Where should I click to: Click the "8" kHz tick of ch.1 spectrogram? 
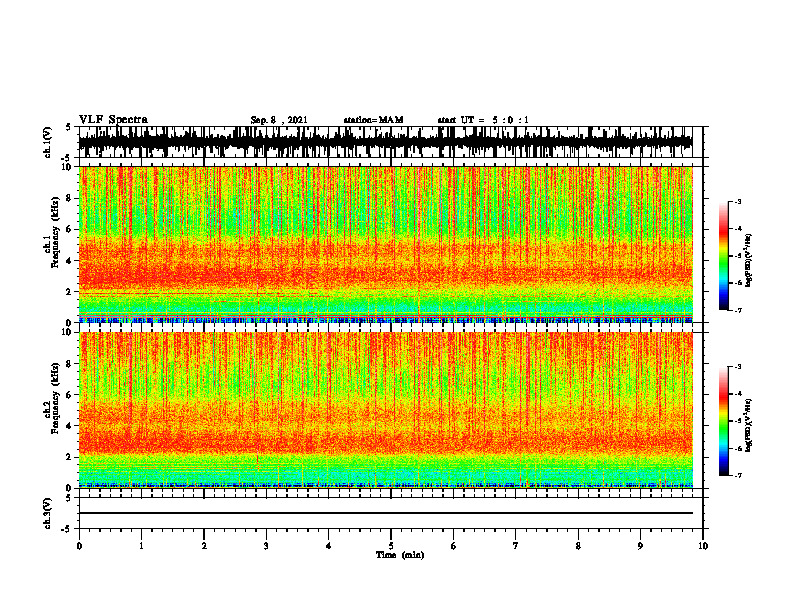[70, 198]
